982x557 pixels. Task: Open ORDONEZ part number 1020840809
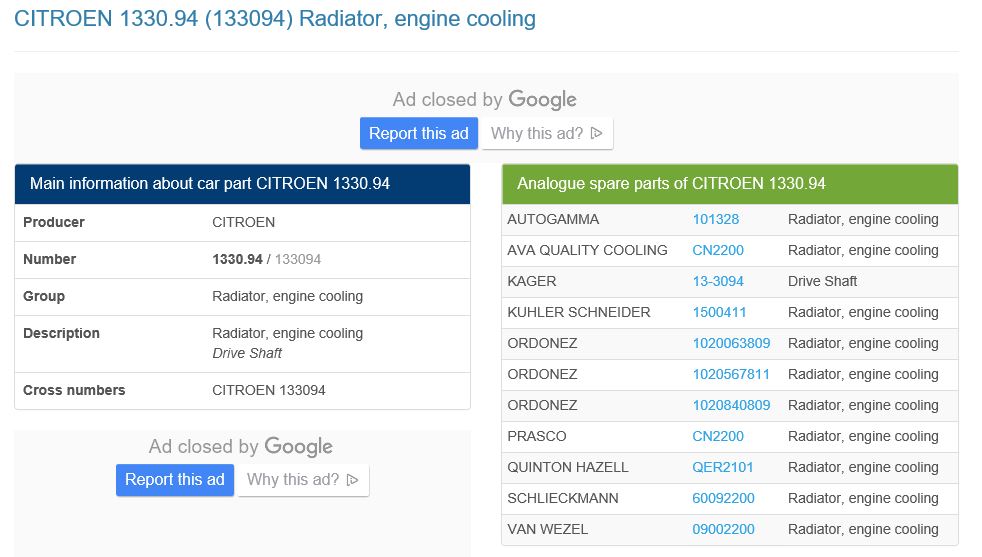pyautogui.click(x=731, y=405)
